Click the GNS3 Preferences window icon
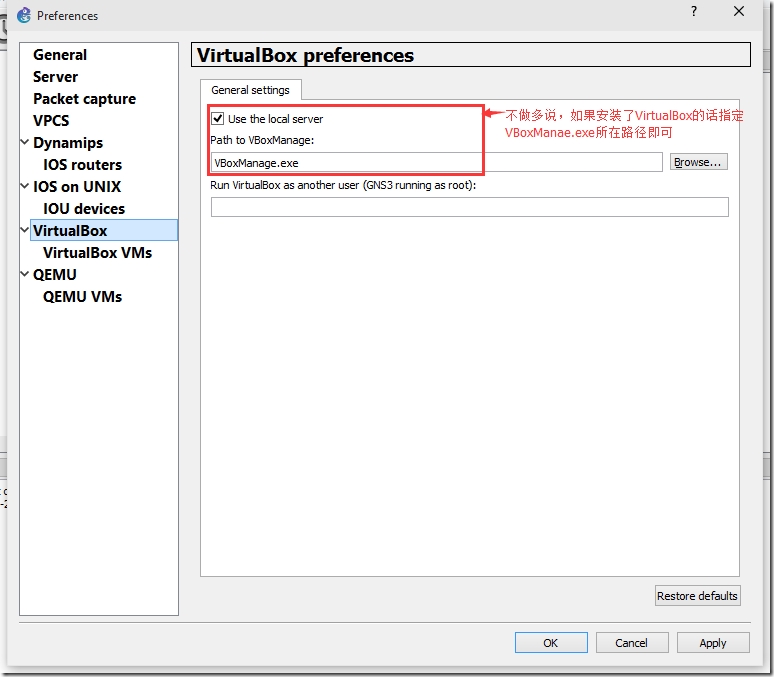The width and height of the screenshot is (774, 677). [23, 15]
